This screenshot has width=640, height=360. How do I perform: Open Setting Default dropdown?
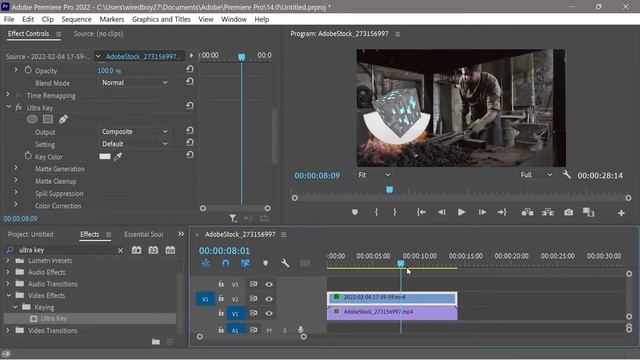[134, 144]
